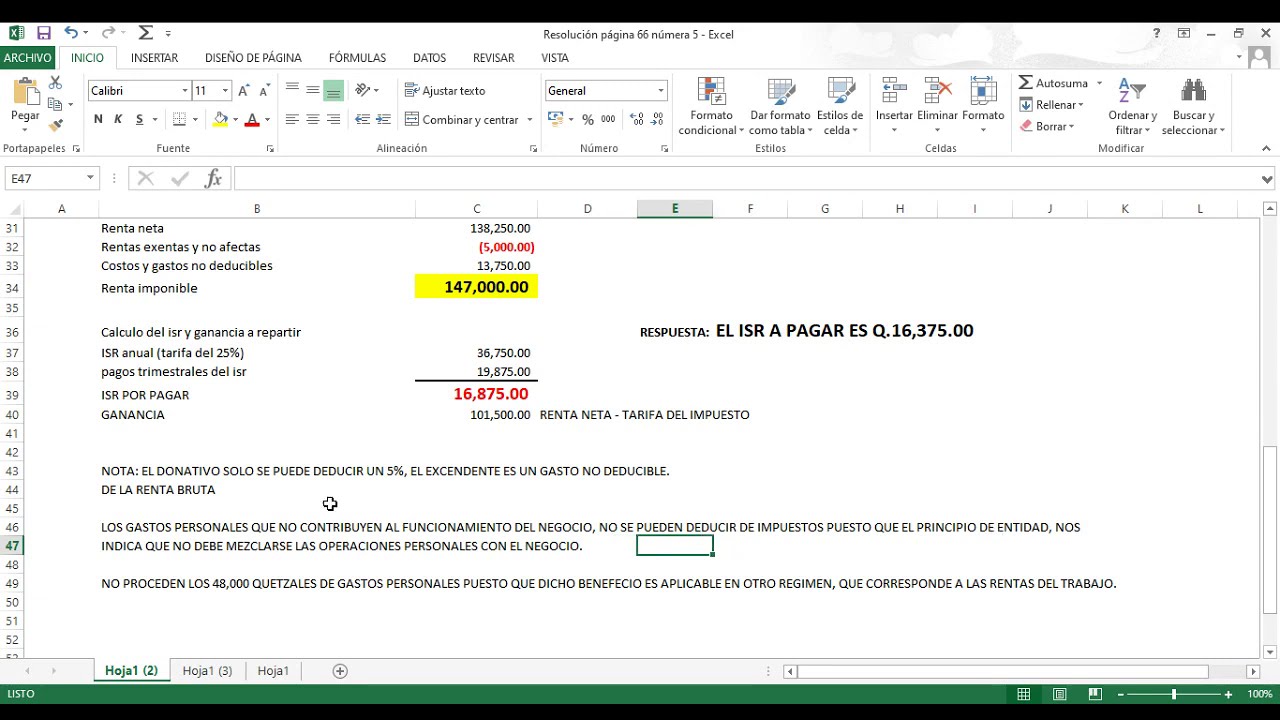The height and width of the screenshot is (720, 1280).
Task: Open the FÓRMULAS ribbon tab
Action: click(357, 58)
